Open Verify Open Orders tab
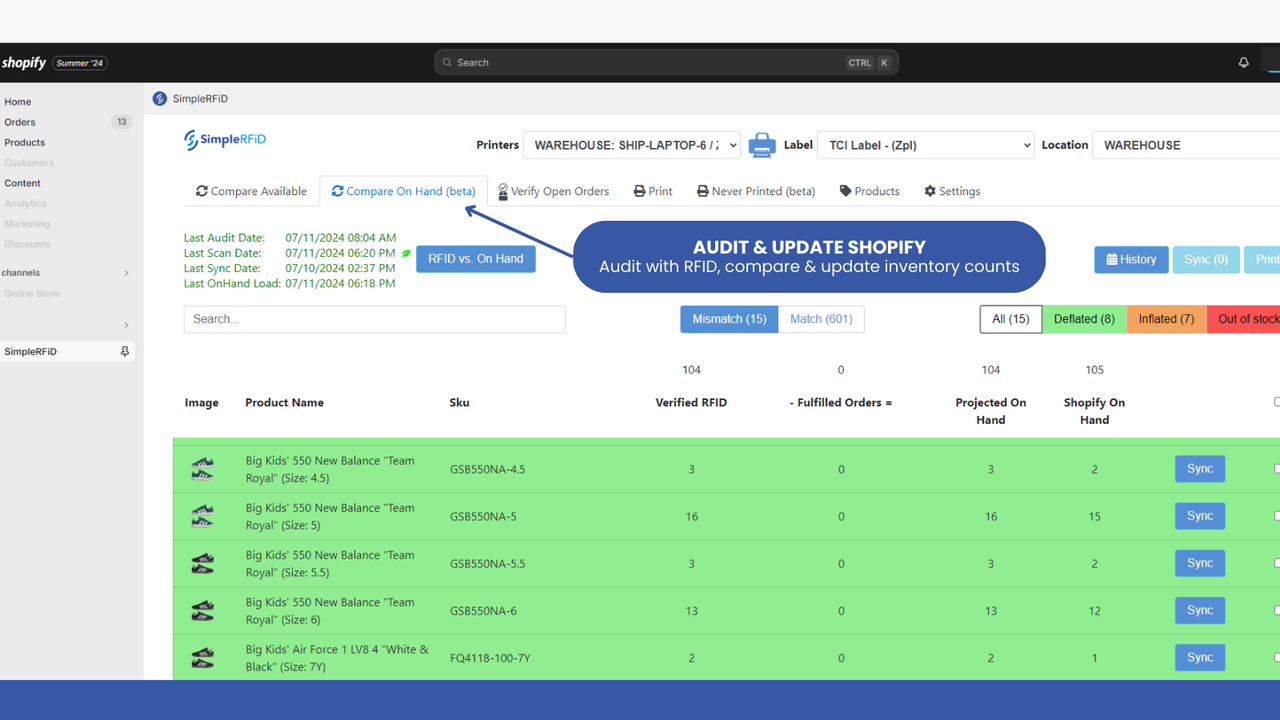Viewport: 1280px width, 720px height. click(553, 191)
